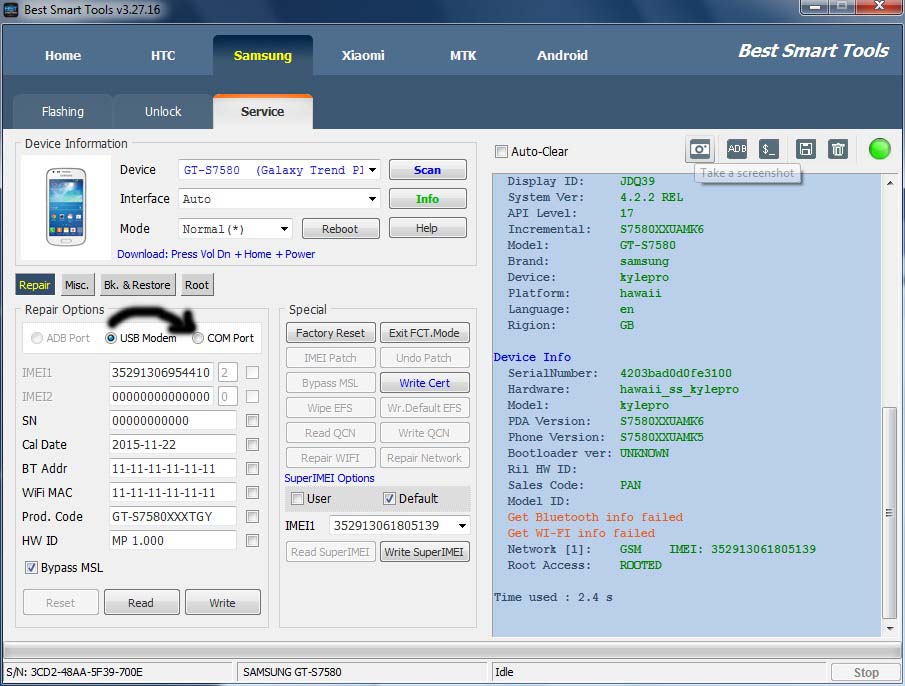Open the Root section tab
The width and height of the screenshot is (905, 686).
pyautogui.click(x=197, y=285)
